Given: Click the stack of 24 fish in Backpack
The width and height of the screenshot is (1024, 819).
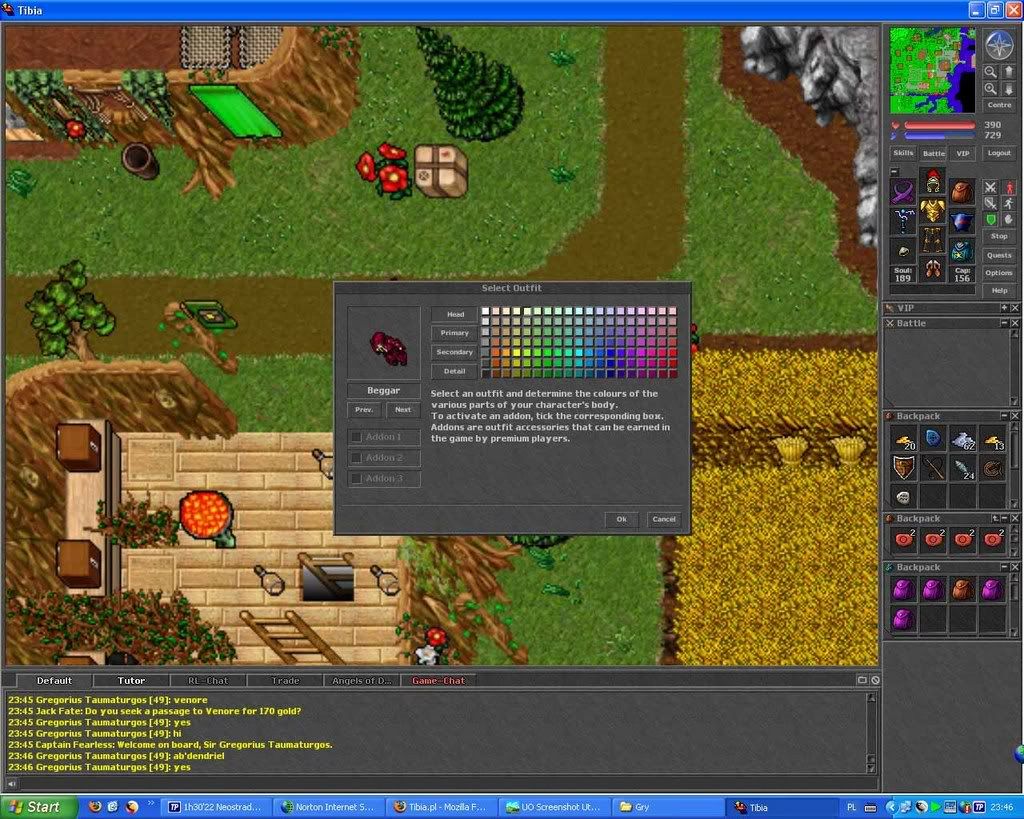Looking at the screenshot, I should [x=963, y=468].
